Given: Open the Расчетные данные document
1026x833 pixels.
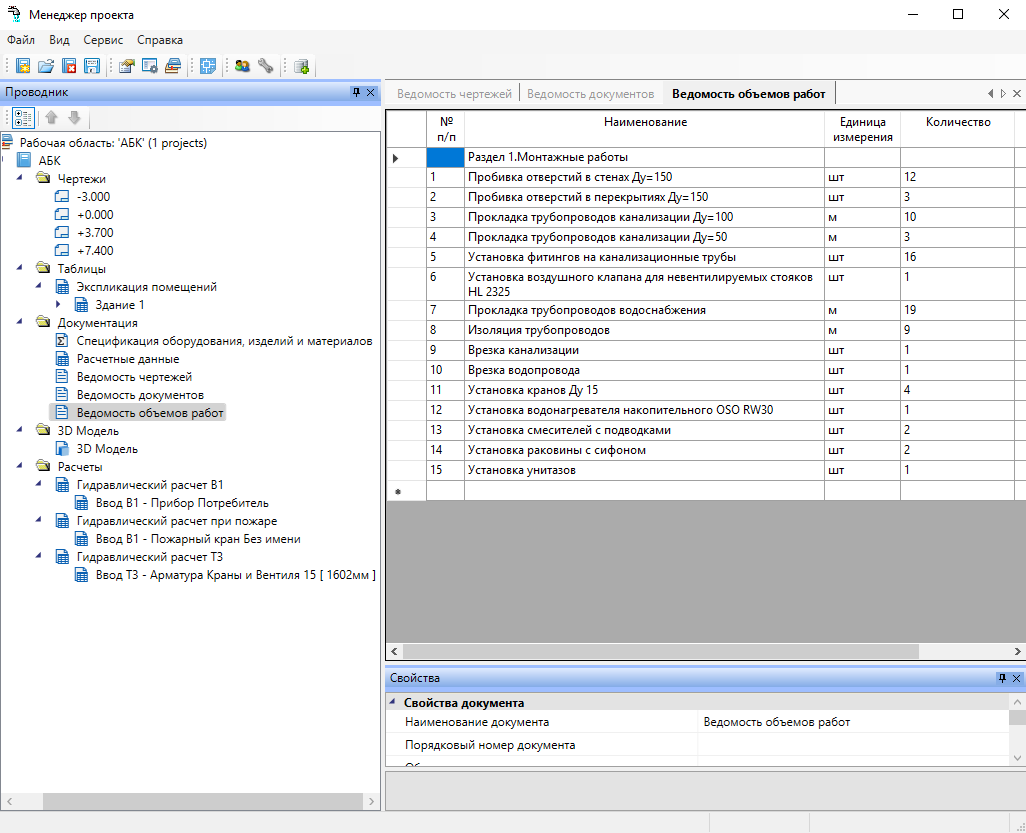Looking at the screenshot, I should pyautogui.click(x=128, y=359).
